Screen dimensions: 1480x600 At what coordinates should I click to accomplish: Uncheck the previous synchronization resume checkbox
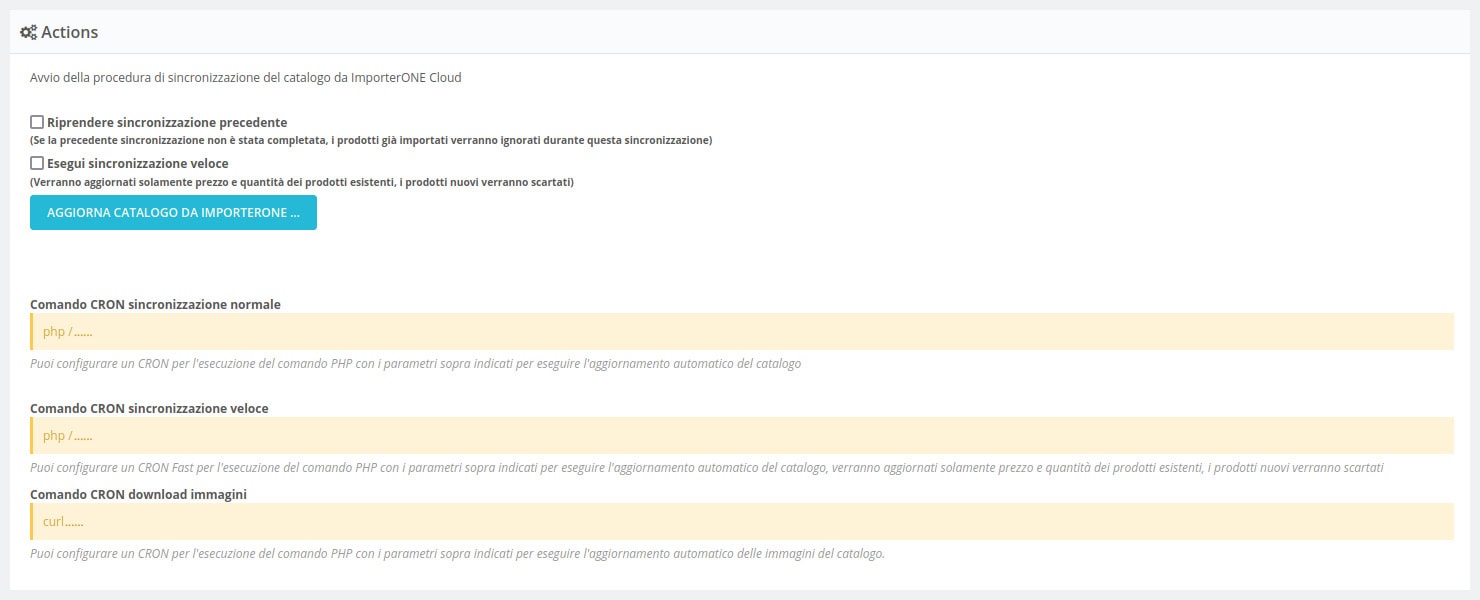point(37,121)
